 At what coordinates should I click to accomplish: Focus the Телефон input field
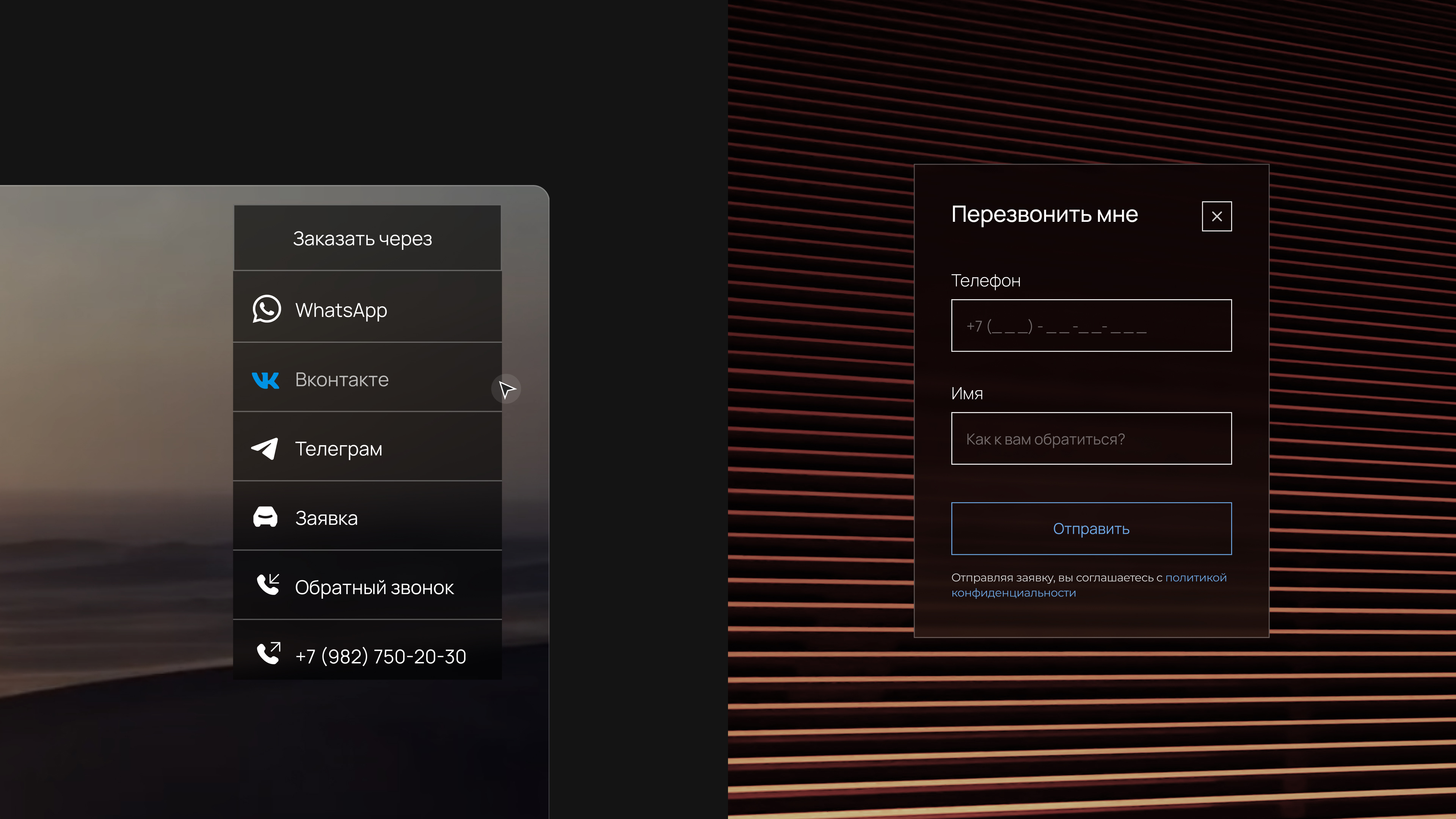point(1091,326)
